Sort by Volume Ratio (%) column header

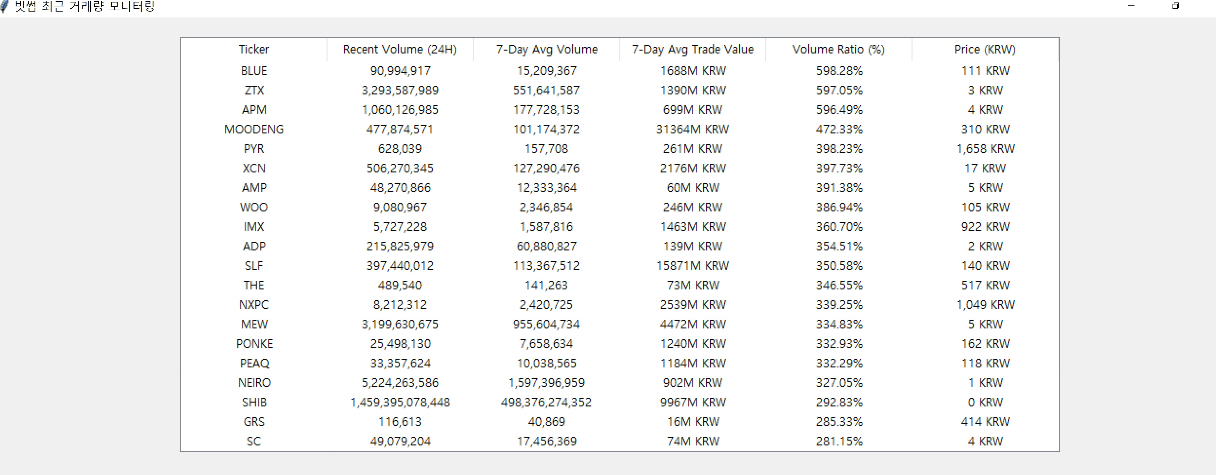[x=838, y=49]
